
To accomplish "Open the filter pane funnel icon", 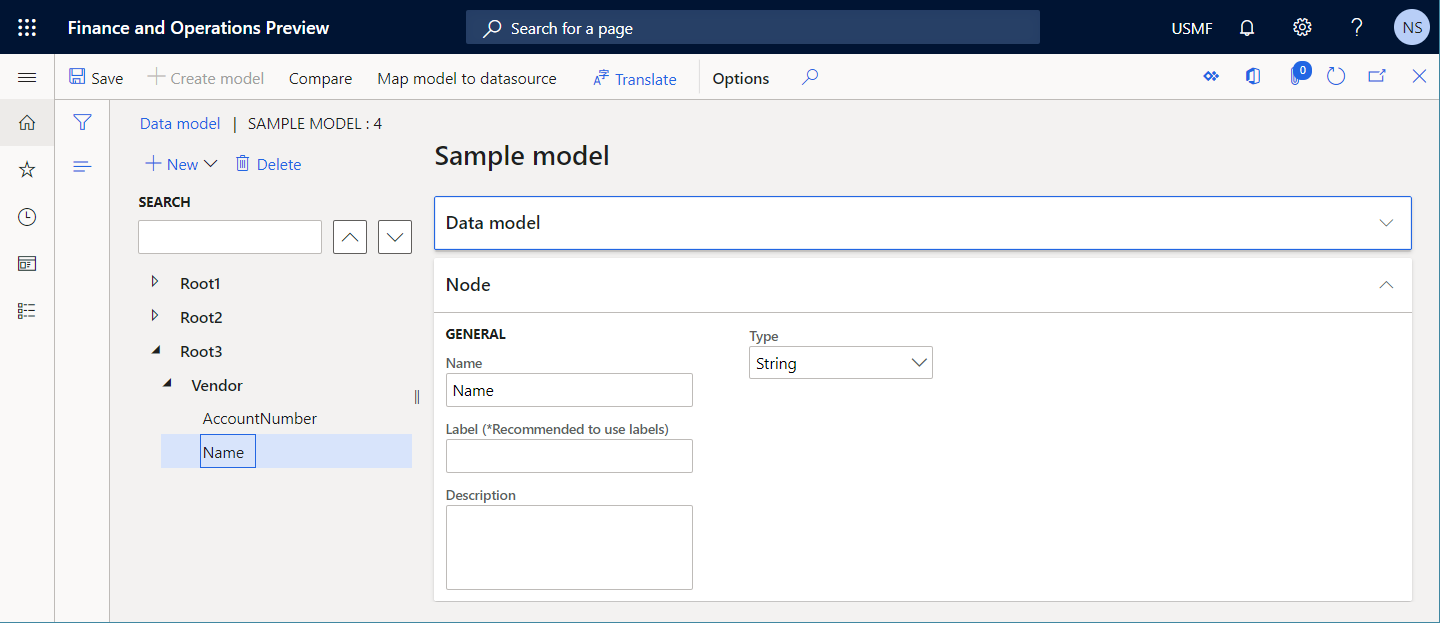I will [82, 122].
